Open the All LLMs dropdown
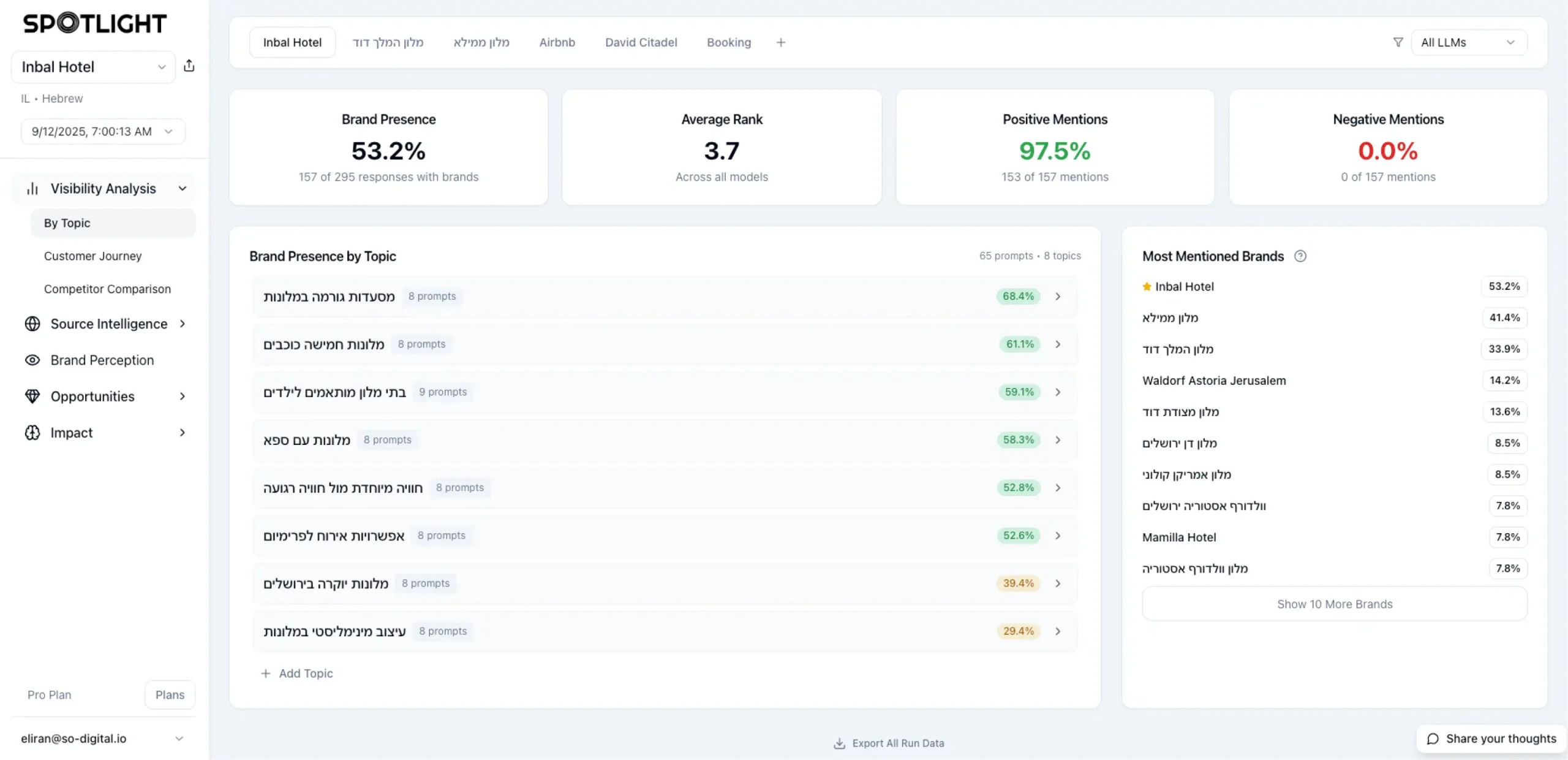This screenshot has height=760, width=1568. tap(1468, 42)
